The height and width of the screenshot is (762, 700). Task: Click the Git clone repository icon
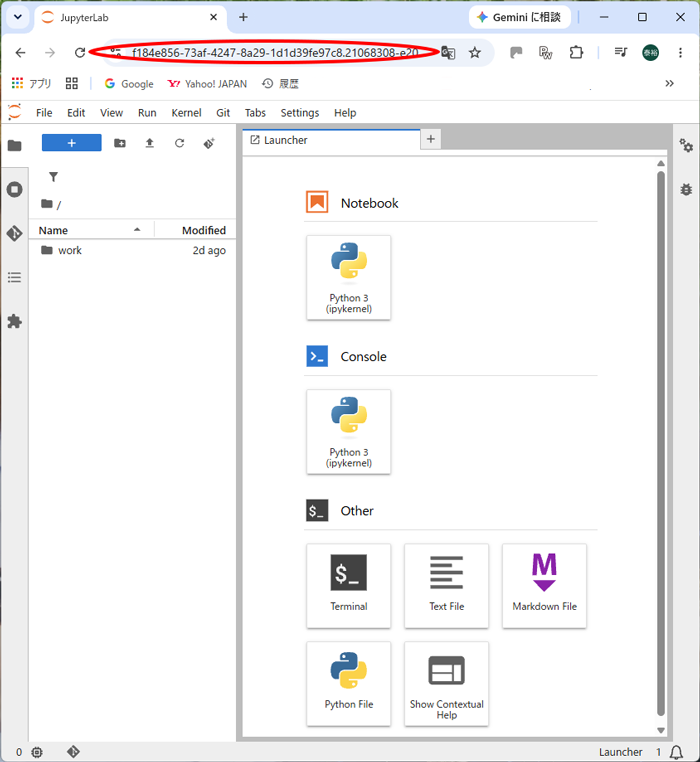(209, 143)
